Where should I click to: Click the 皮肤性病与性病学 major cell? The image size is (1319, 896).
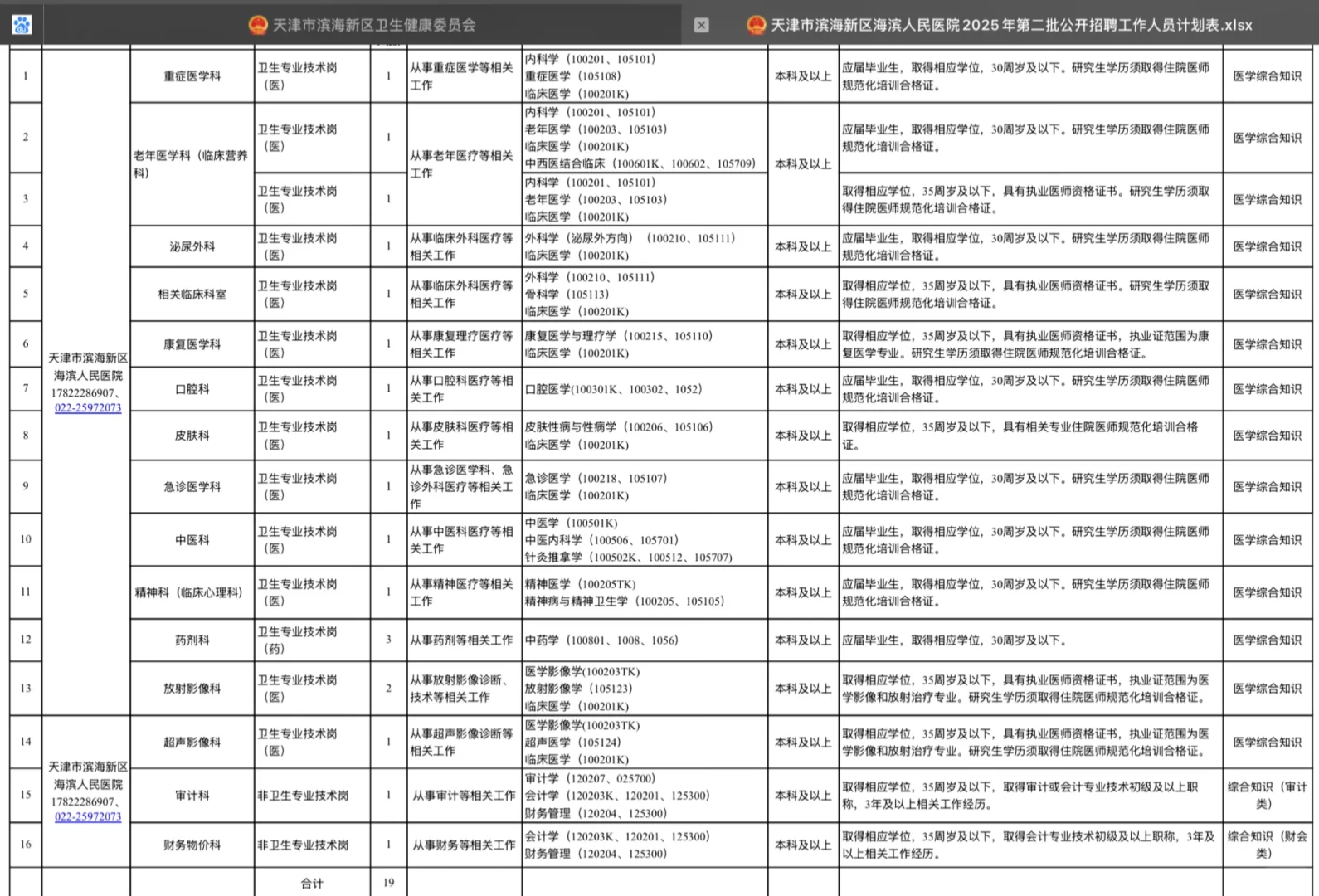(645, 436)
